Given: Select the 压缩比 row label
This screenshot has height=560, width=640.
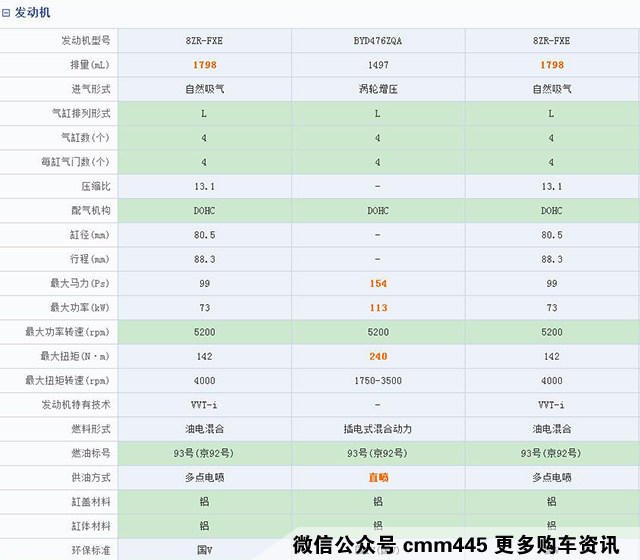Looking at the screenshot, I should point(96,186).
